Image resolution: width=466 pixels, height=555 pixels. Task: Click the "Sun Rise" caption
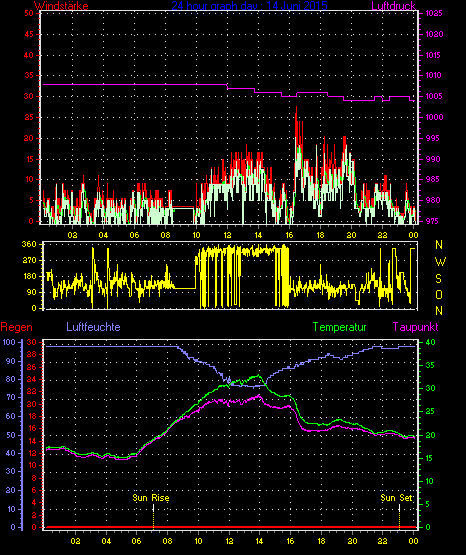151,498
